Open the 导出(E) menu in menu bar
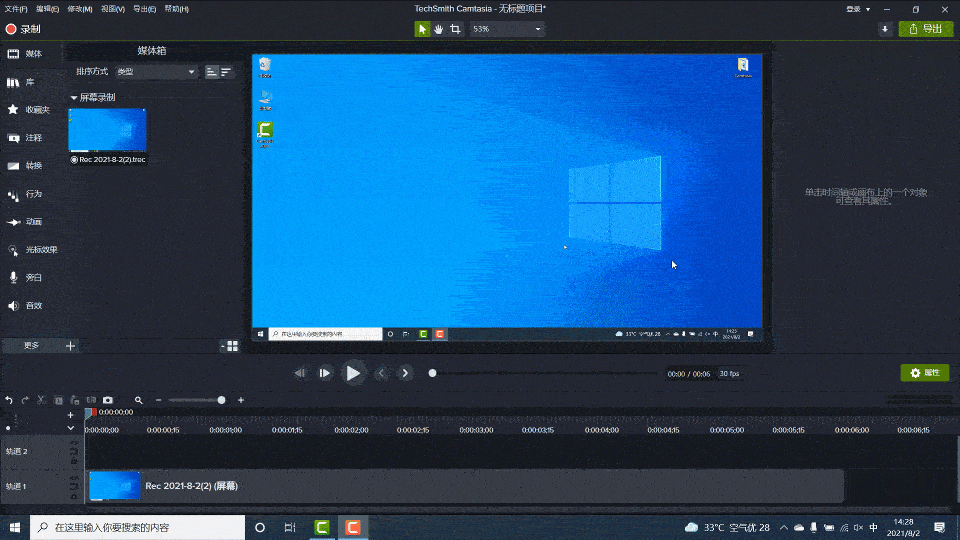The width and height of the screenshot is (960, 540). tap(144, 9)
